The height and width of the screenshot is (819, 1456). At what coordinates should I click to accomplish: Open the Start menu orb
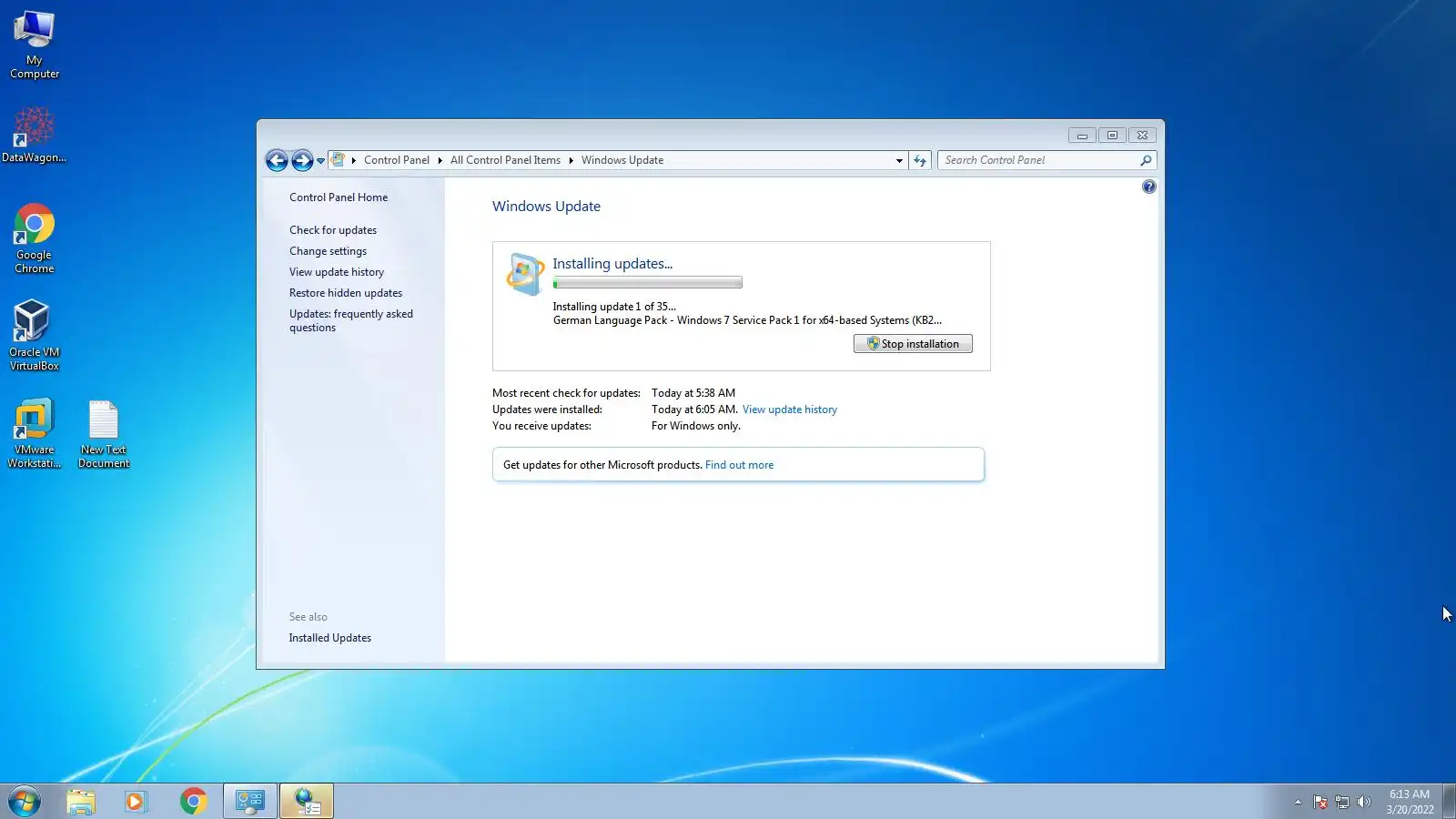point(25,802)
